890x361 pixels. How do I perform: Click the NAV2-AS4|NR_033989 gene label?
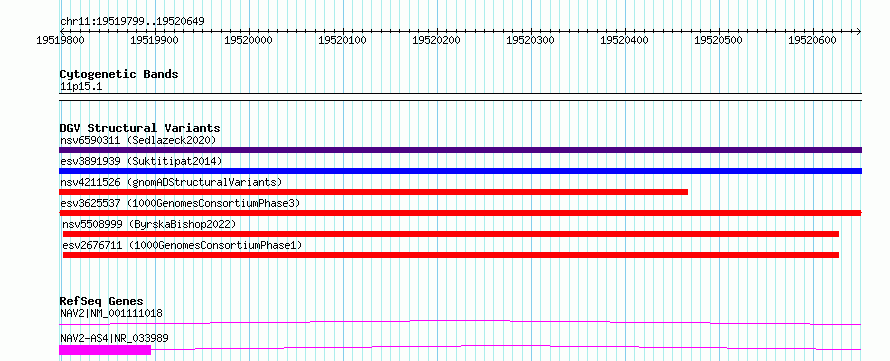click(114, 339)
